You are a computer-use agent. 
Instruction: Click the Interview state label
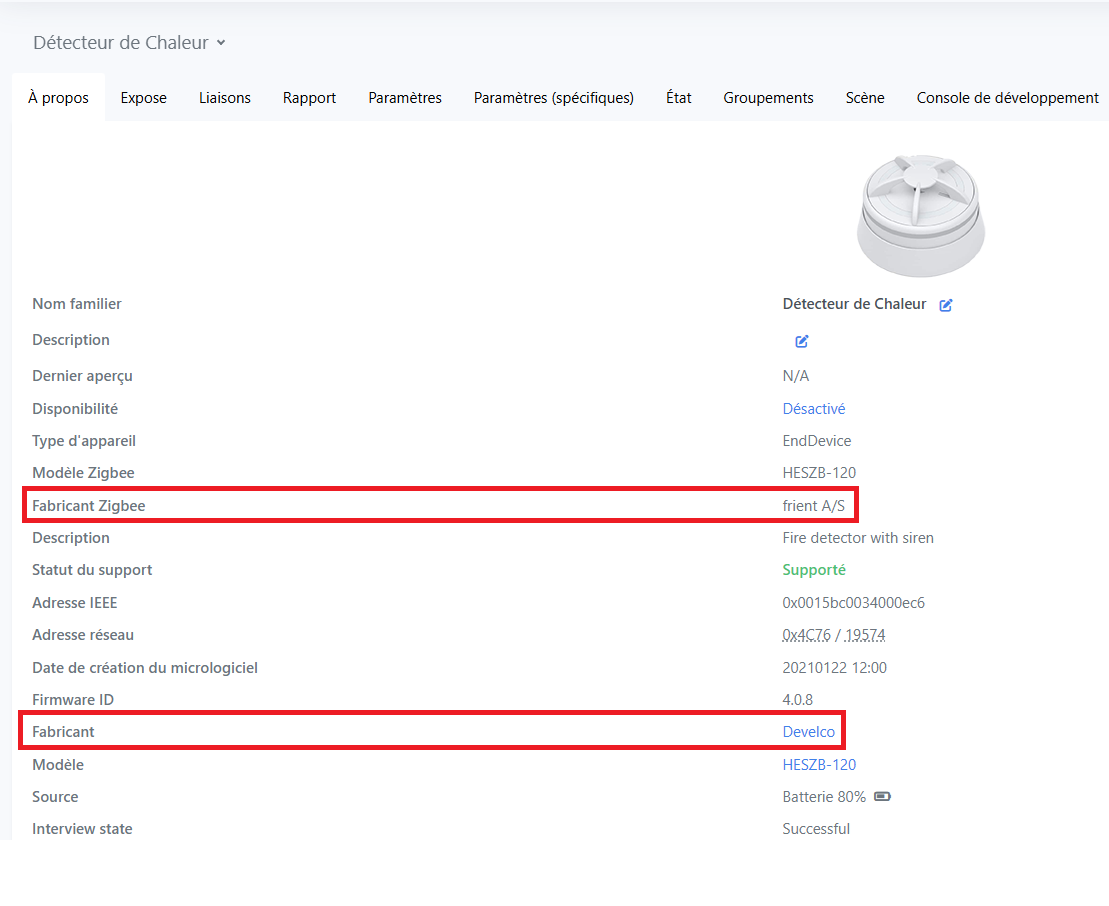(x=82, y=829)
